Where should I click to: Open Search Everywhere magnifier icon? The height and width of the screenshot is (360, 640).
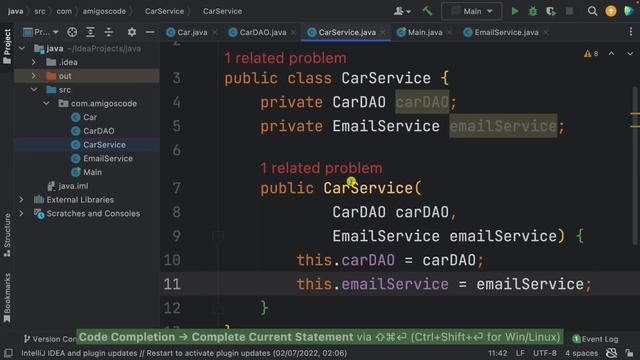click(592, 11)
